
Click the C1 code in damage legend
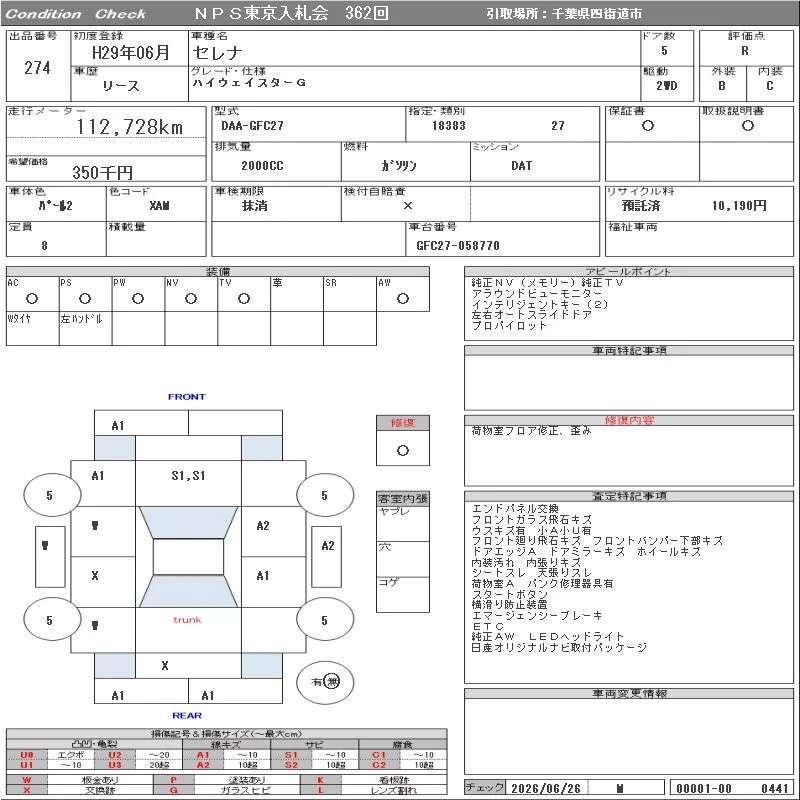click(379, 755)
